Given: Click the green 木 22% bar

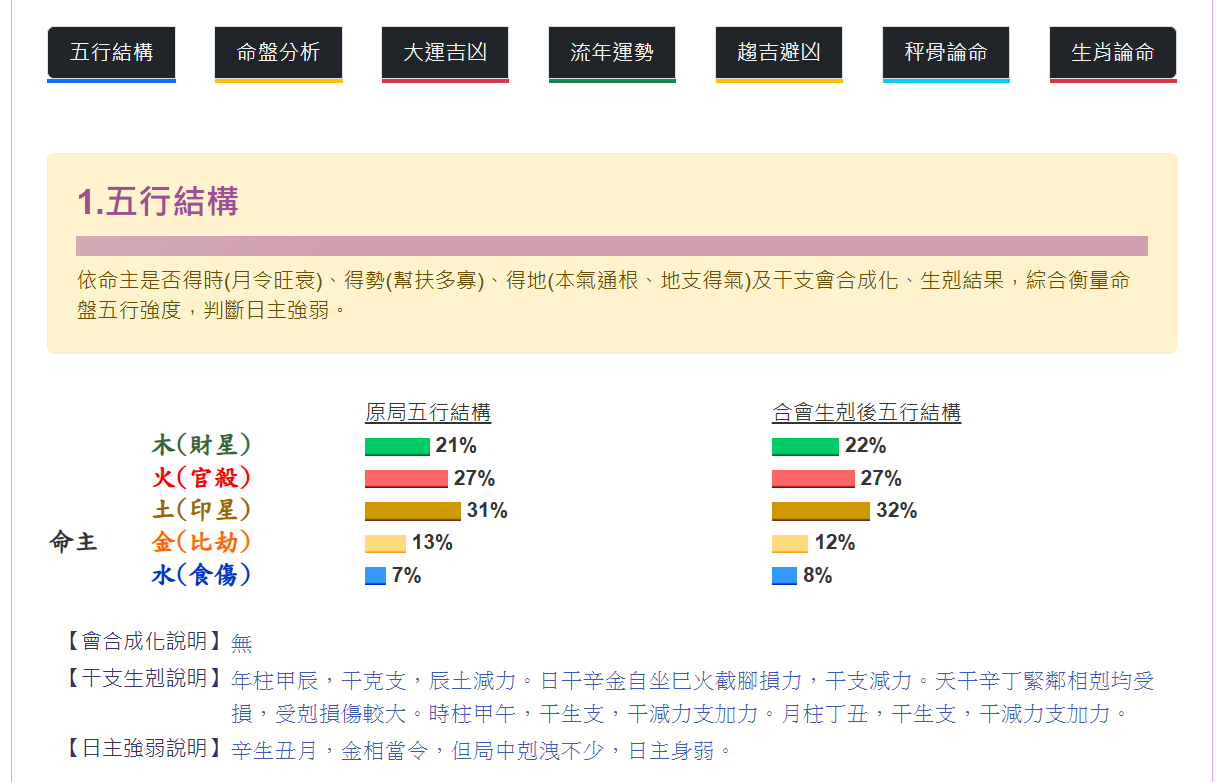Looking at the screenshot, I should coord(805,446).
